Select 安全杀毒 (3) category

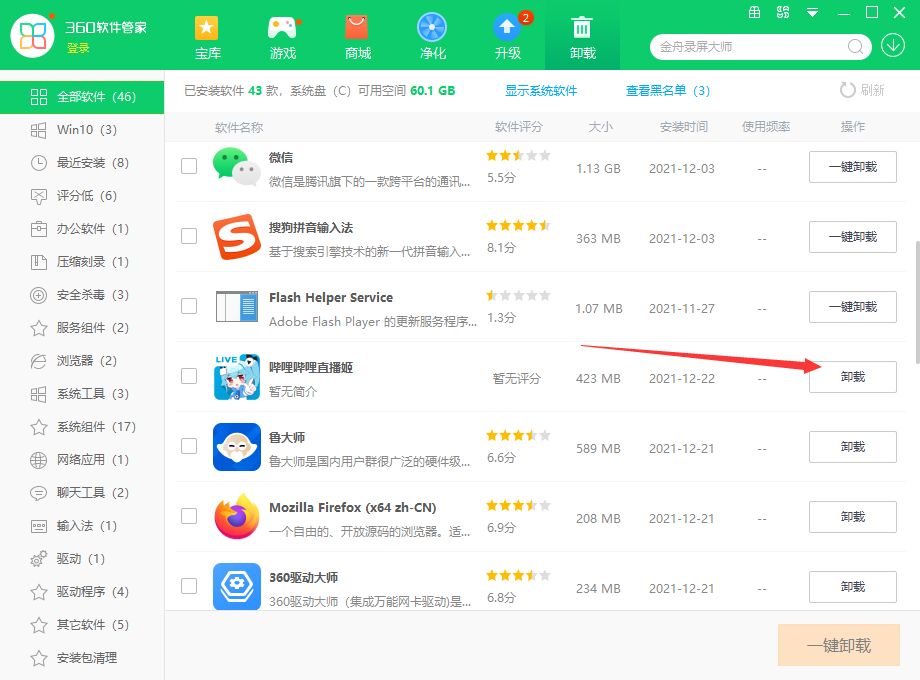point(82,295)
